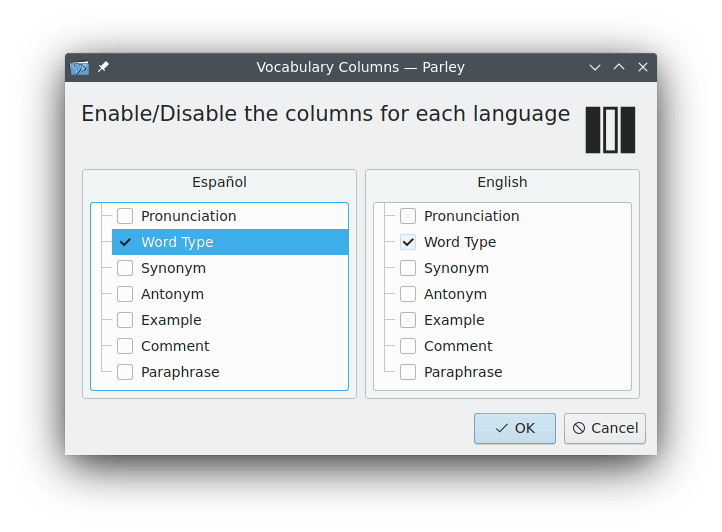This screenshot has height=532, width=722.
Task: Select Antonym item in English list
Action: coord(455,294)
